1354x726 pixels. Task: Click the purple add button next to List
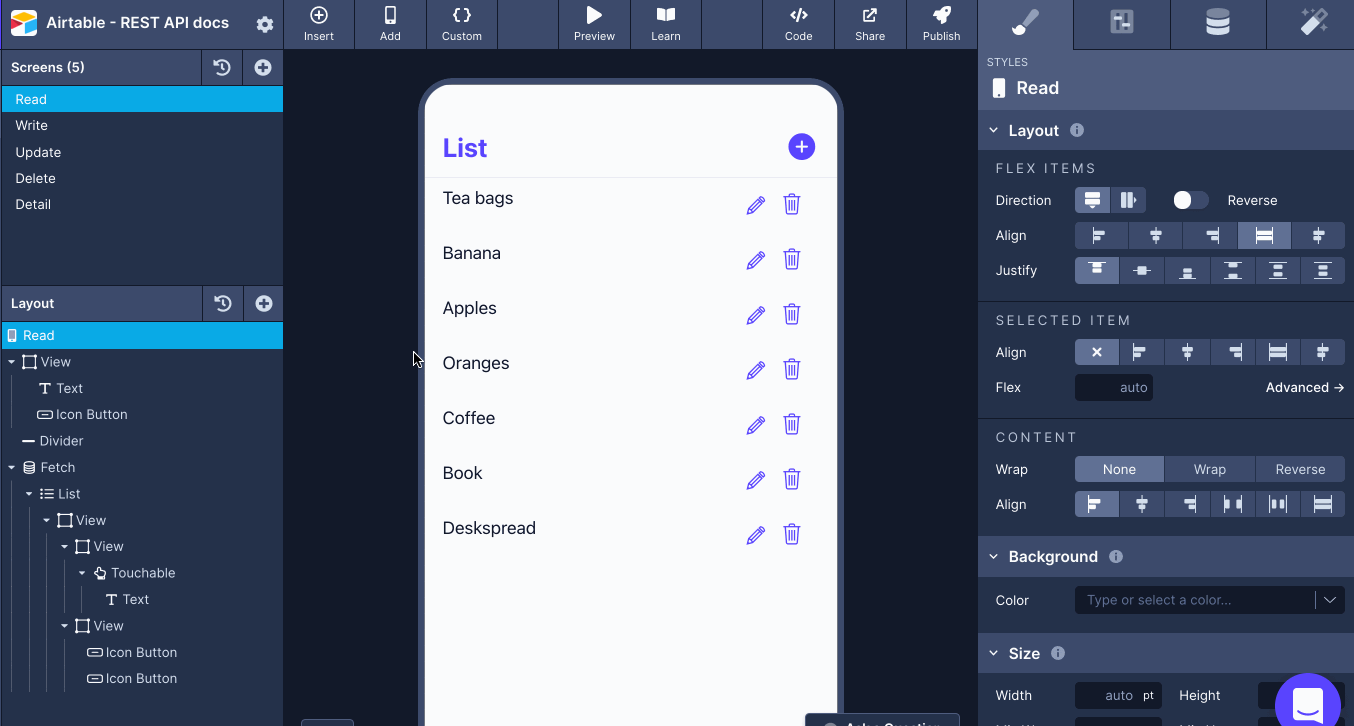click(801, 147)
